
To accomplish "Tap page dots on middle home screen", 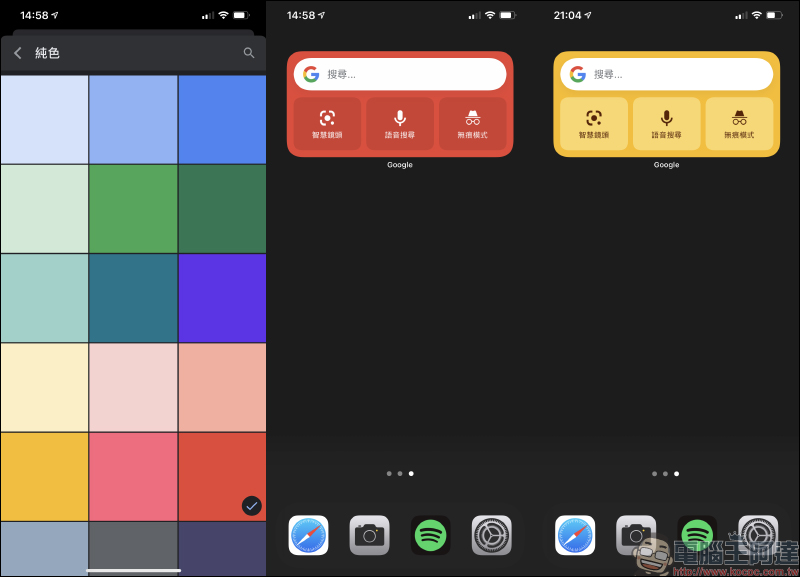I will pyautogui.click(x=400, y=473).
